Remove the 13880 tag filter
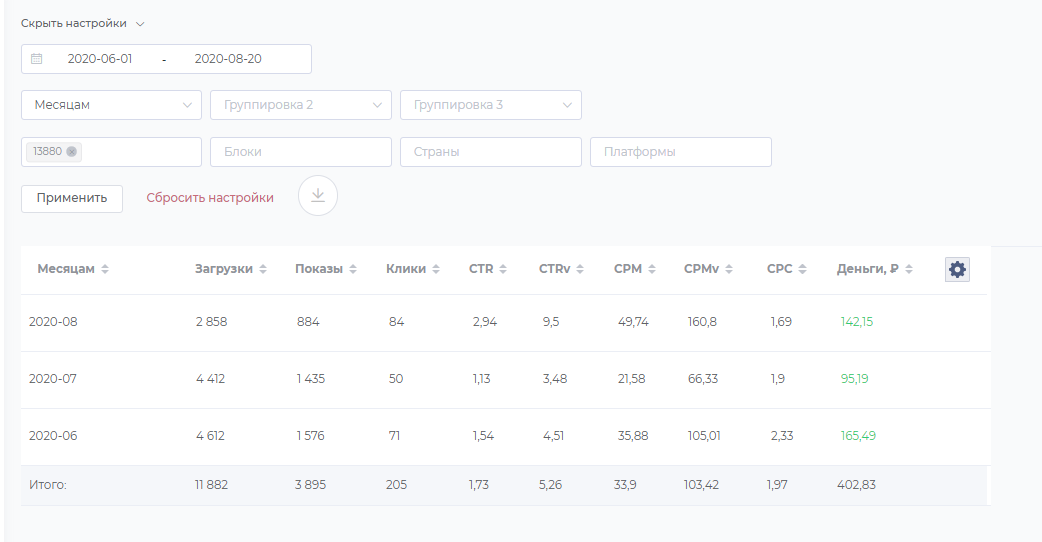 [72, 152]
